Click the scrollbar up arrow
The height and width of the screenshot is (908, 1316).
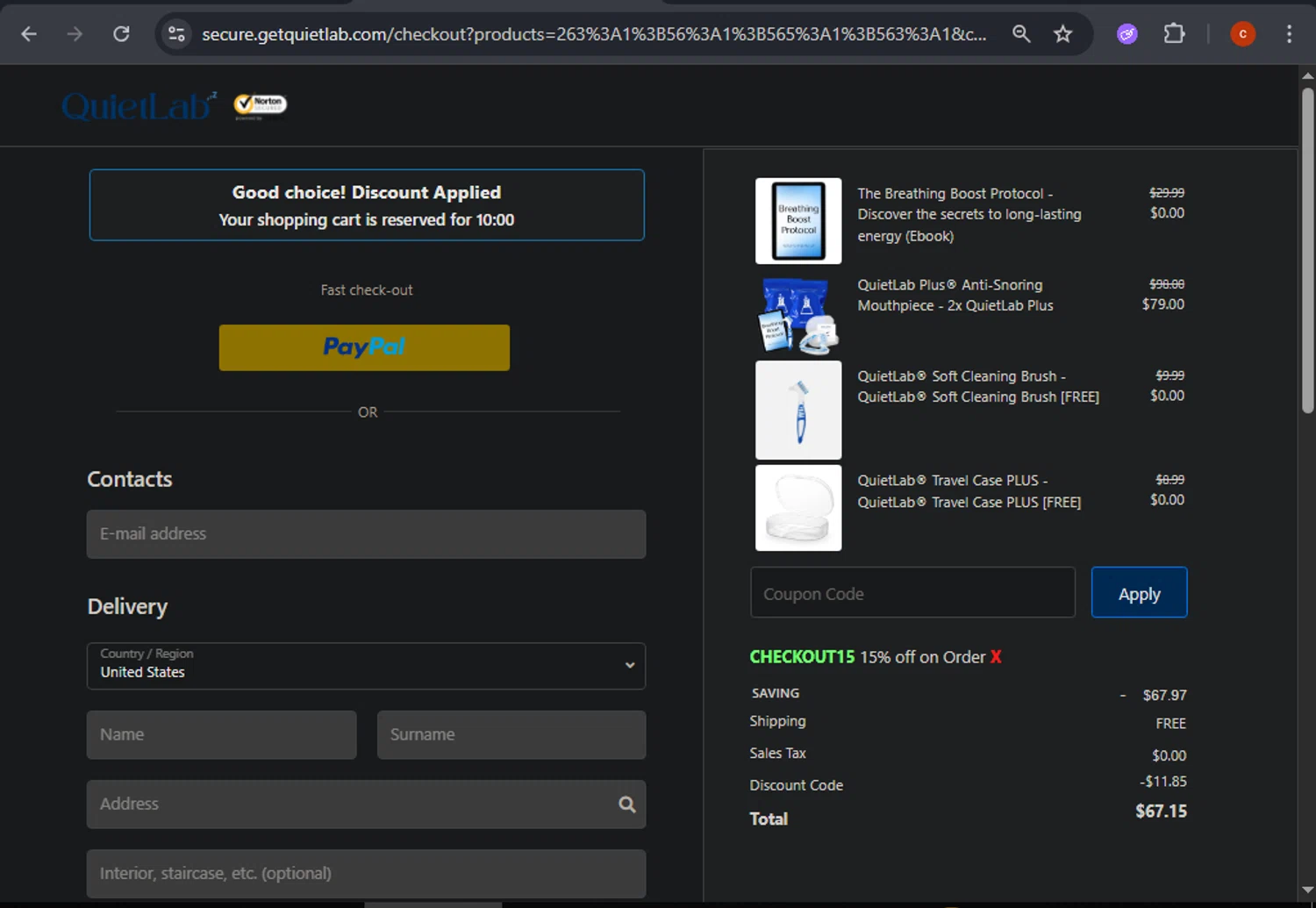[x=1307, y=75]
